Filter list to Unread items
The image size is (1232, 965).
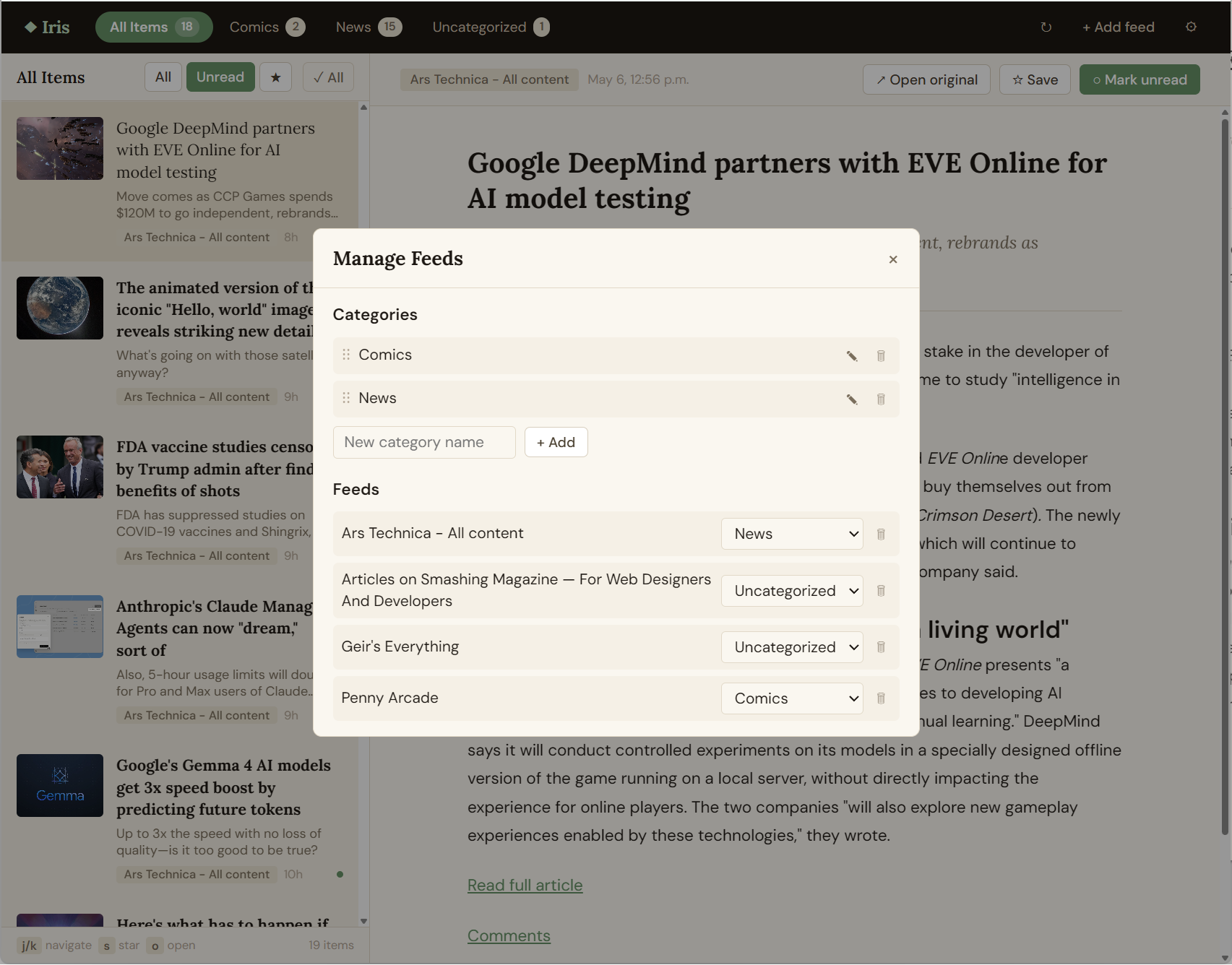pyautogui.click(x=220, y=77)
